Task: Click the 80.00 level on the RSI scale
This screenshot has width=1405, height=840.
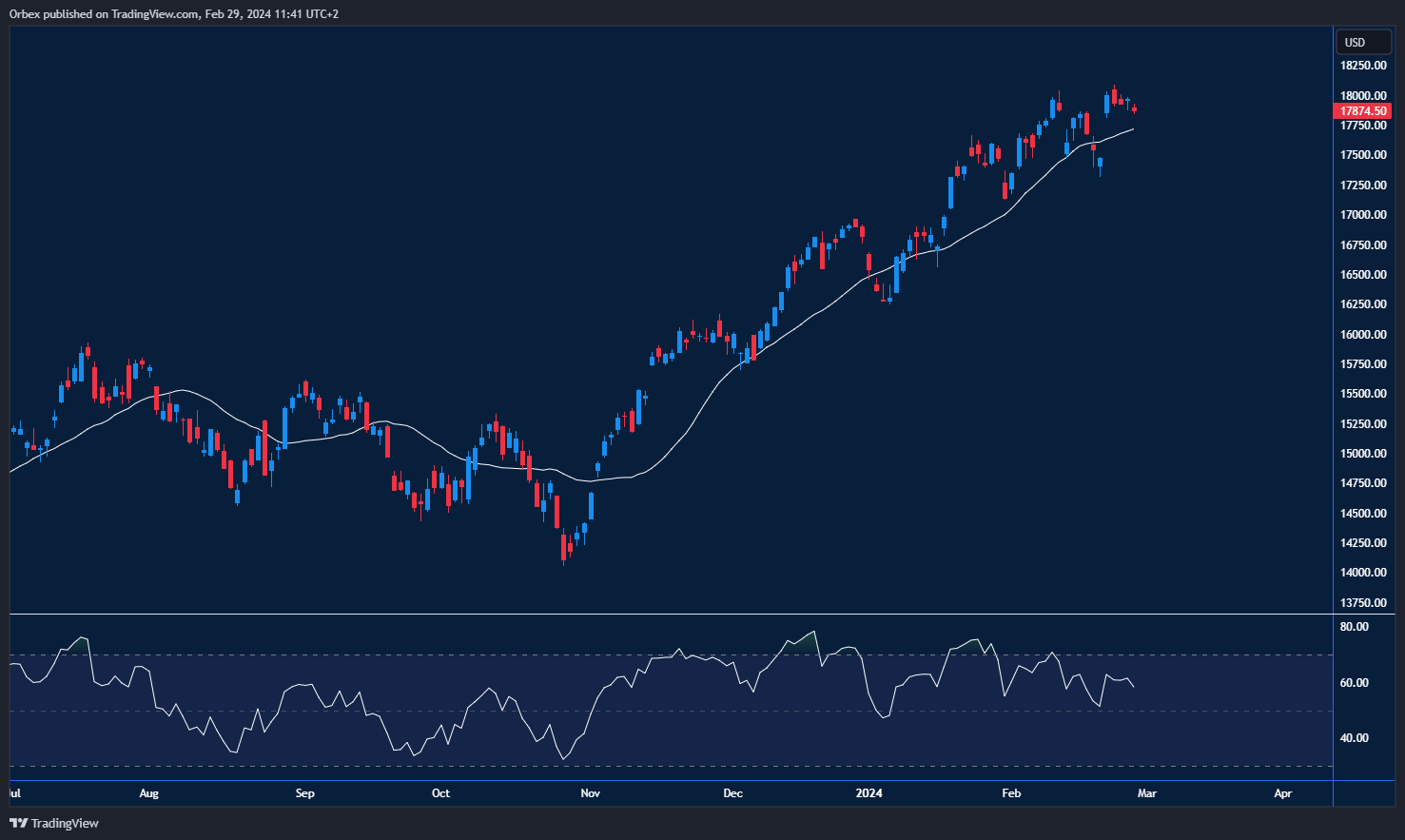Action: click(1355, 626)
